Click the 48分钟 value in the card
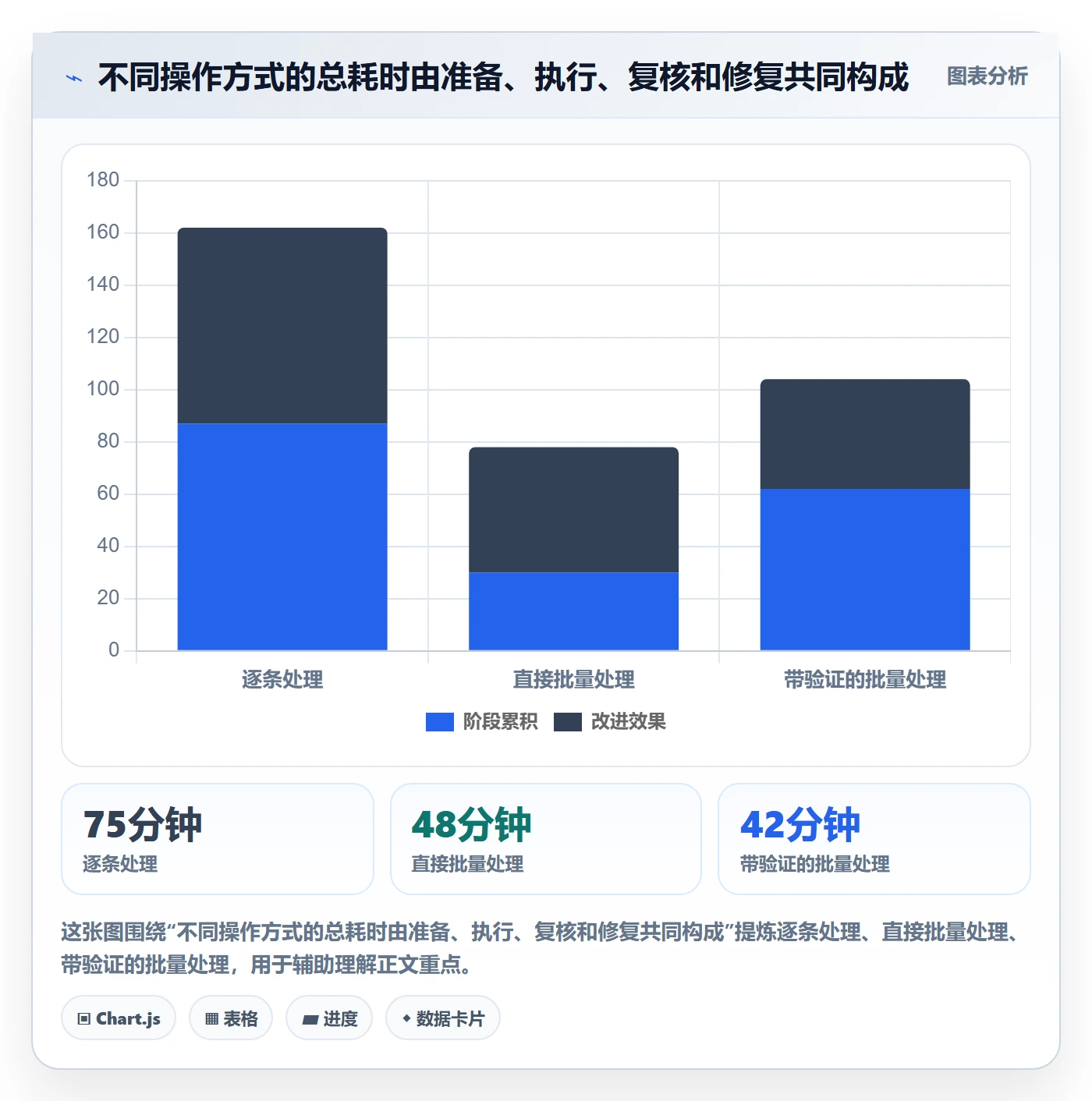This screenshot has width=1092, height=1101. tap(471, 824)
